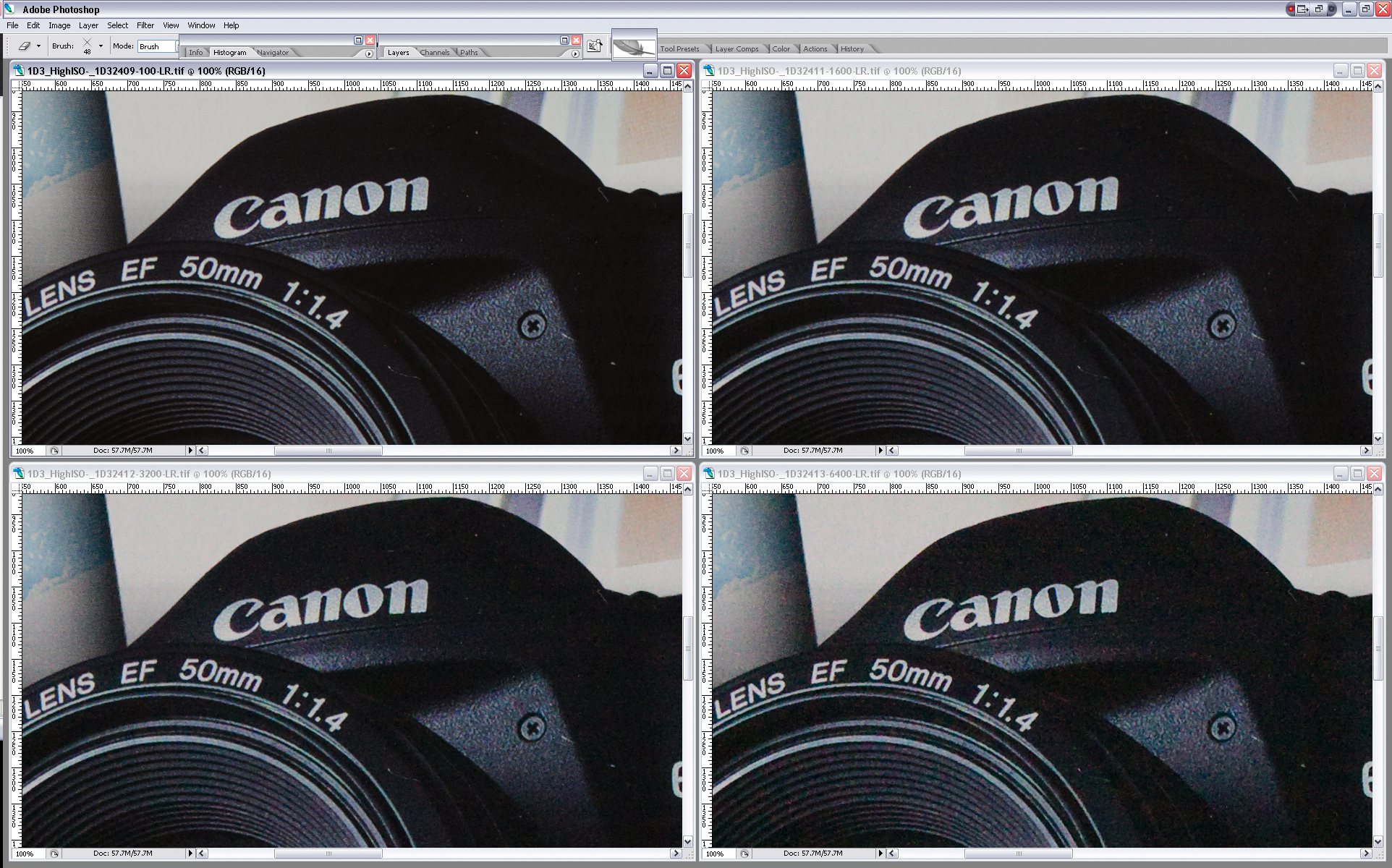This screenshot has width=1392, height=868.
Task: Click the screen-transfer icon in title bar
Action: point(1302,9)
